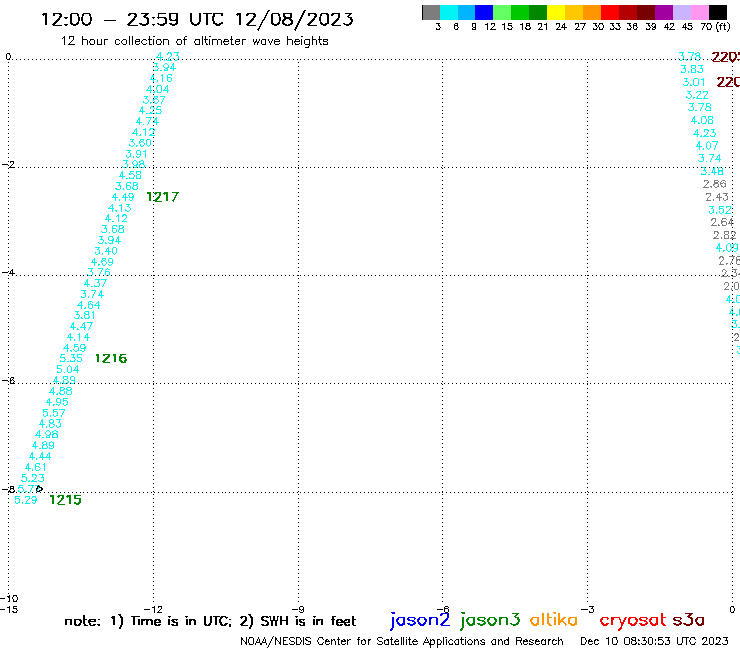Select wave height value 4.49
Screen dimensions: 740x650
pyautogui.click(x=123, y=197)
